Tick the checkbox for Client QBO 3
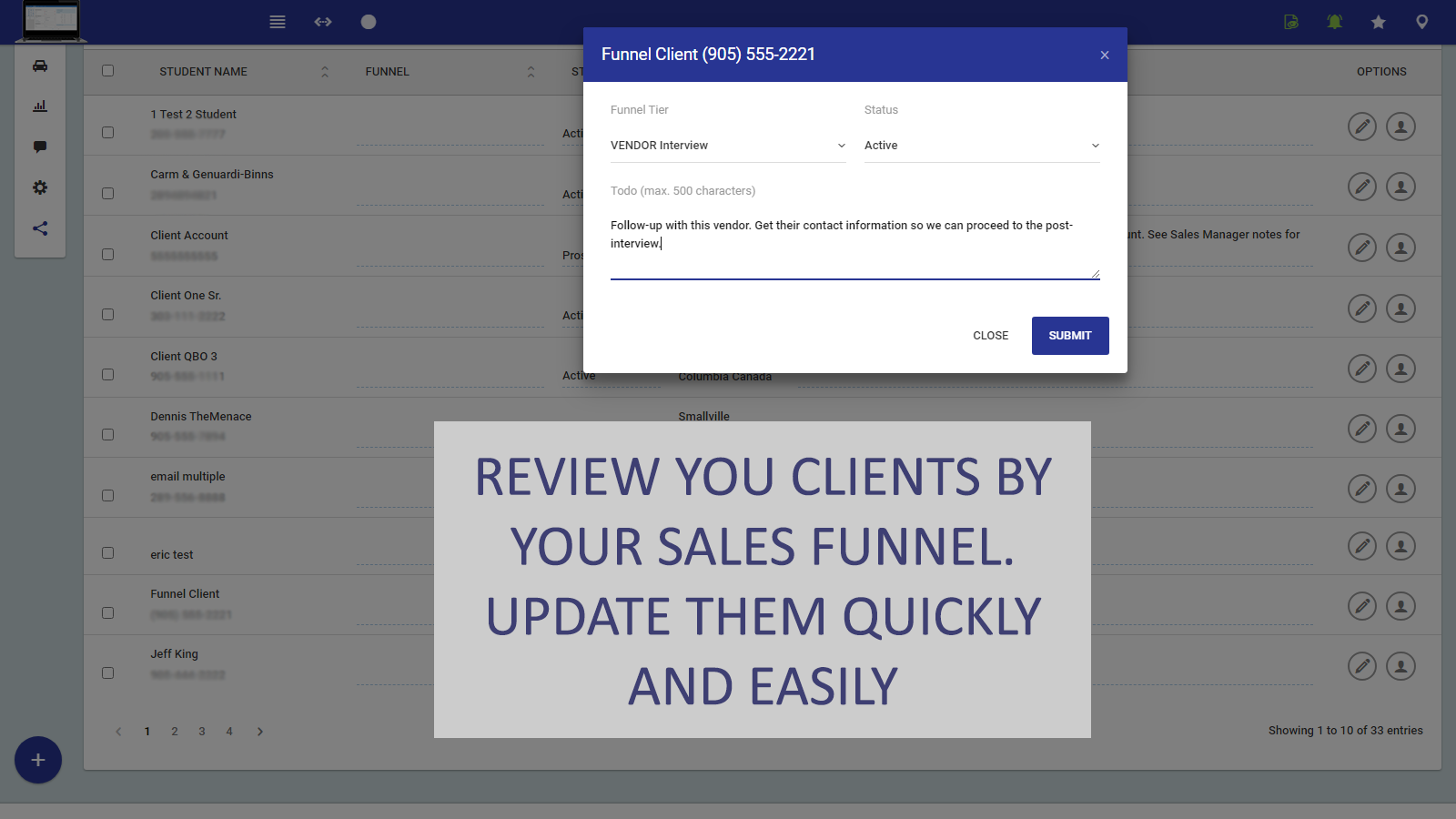Image resolution: width=1456 pixels, height=819 pixels. click(x=108, y=375)
